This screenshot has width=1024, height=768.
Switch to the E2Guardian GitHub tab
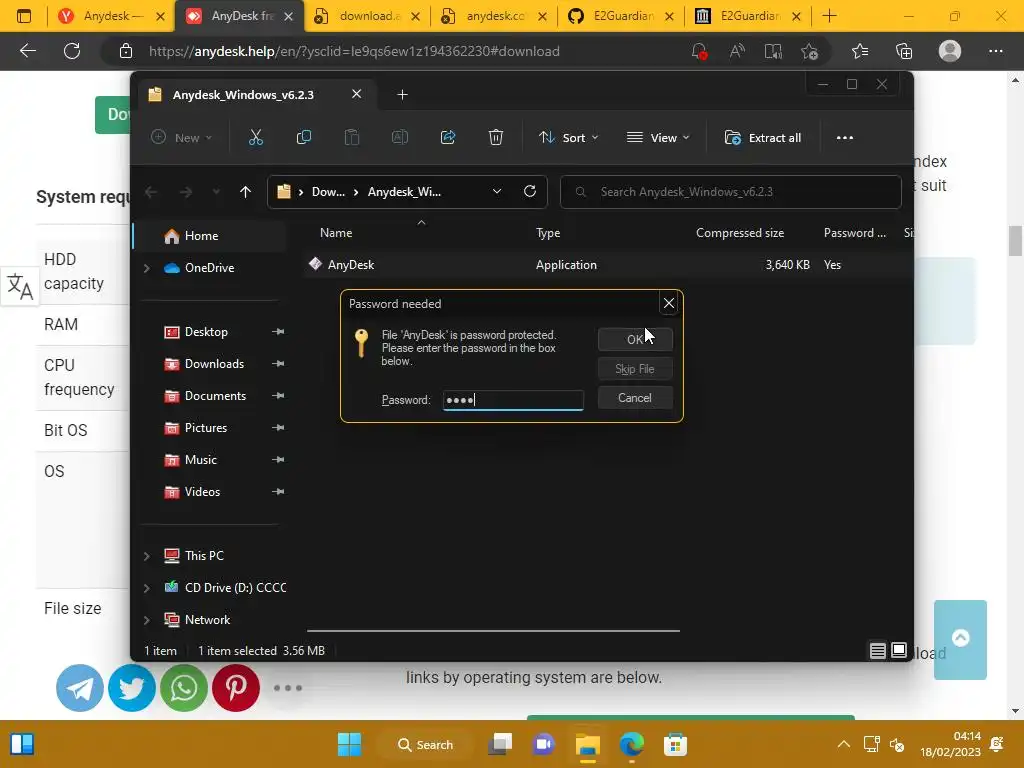coord(621,16)
